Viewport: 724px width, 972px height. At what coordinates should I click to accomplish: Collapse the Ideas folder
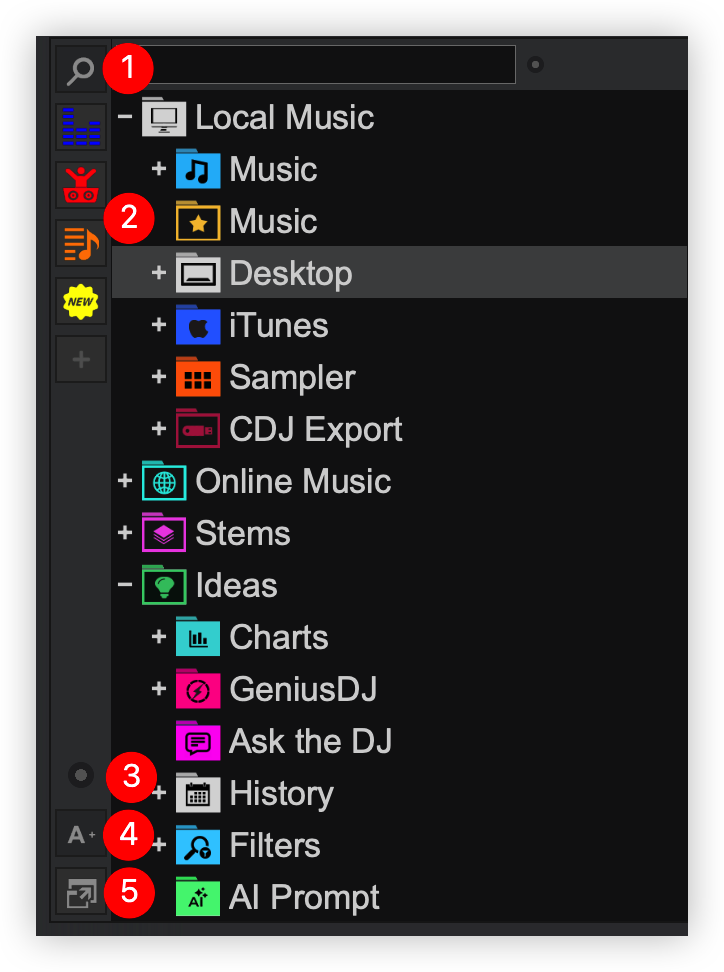[125, 585]
